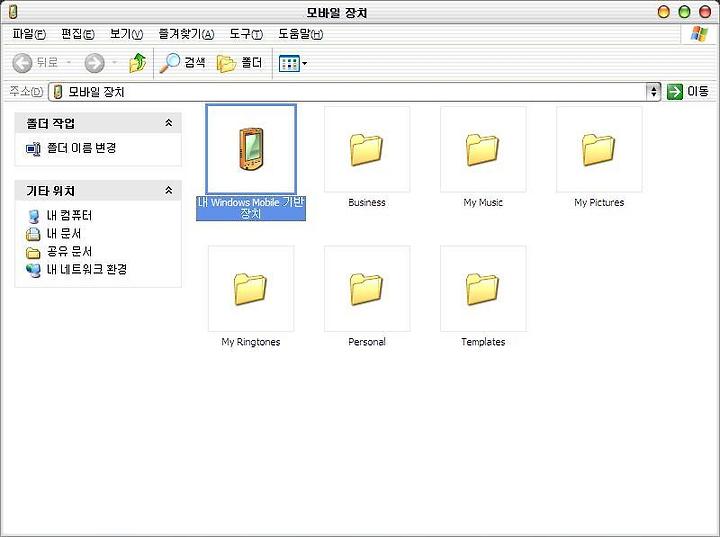Minimize the window with orange button
Screen dimensions: 720x537
click(664, 12)
